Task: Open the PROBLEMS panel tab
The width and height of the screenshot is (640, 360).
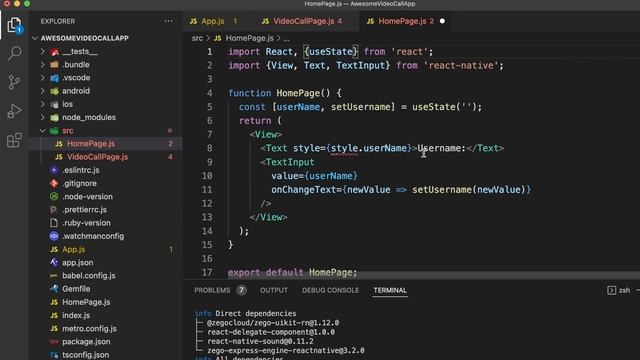Action: 212,290
